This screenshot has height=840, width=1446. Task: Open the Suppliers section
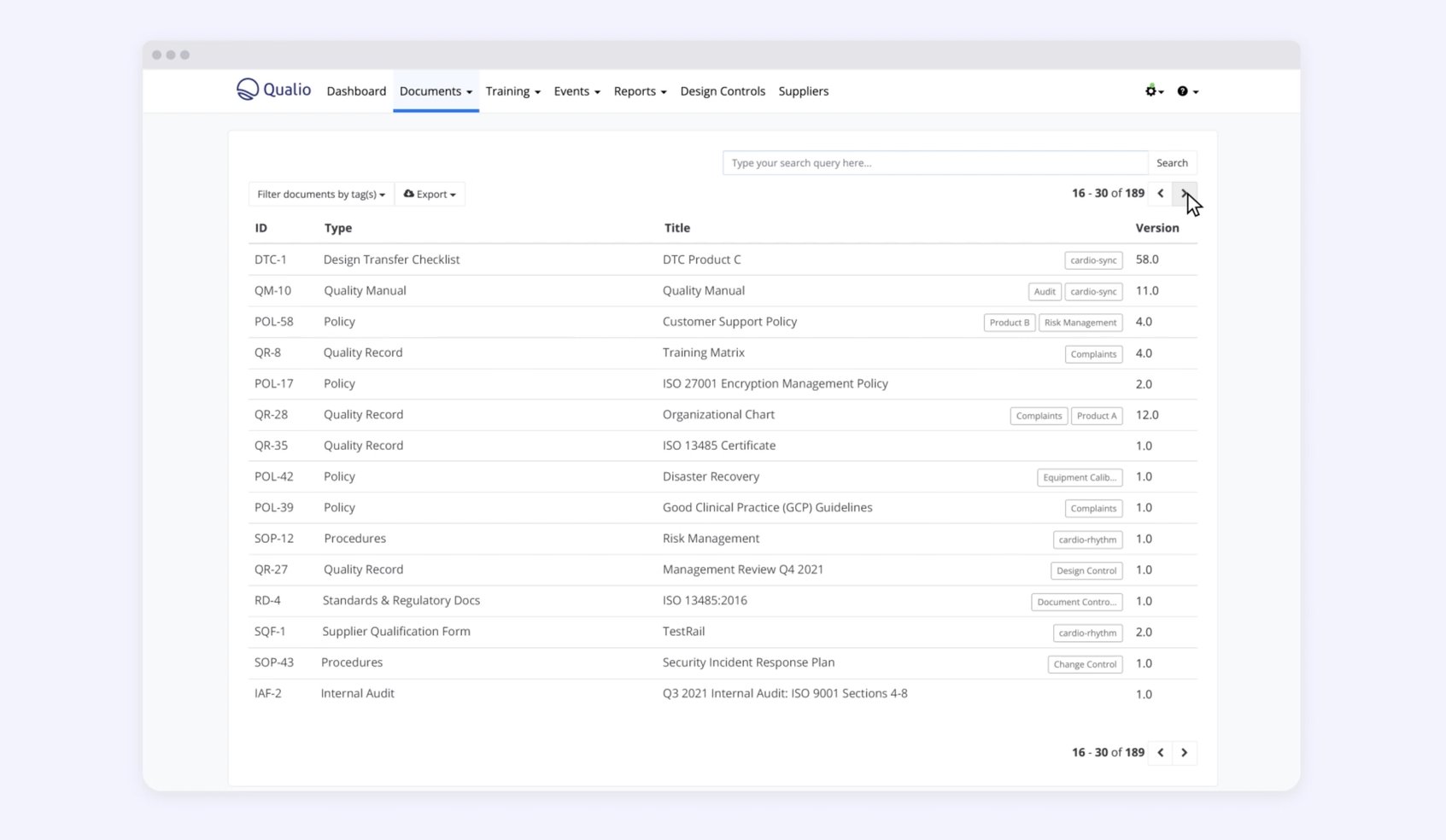tap(802, 91)
